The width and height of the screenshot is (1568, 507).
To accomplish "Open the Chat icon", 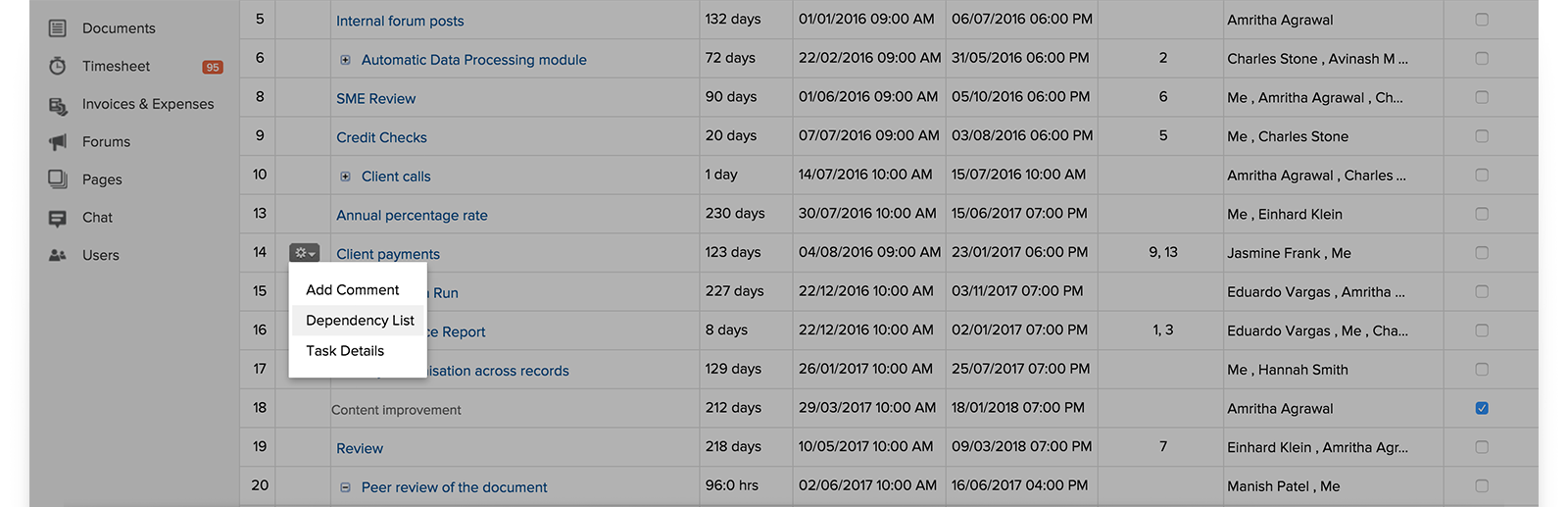I will pos(58,218).
